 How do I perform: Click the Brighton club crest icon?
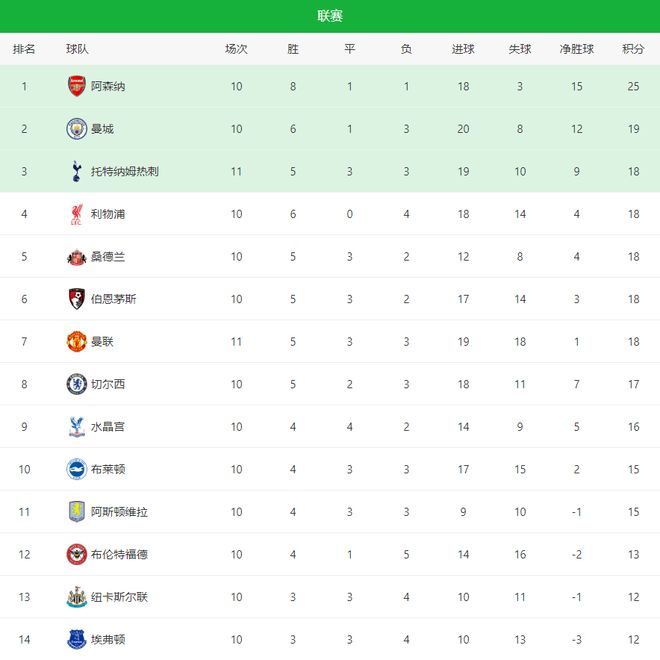click(76, 469)
